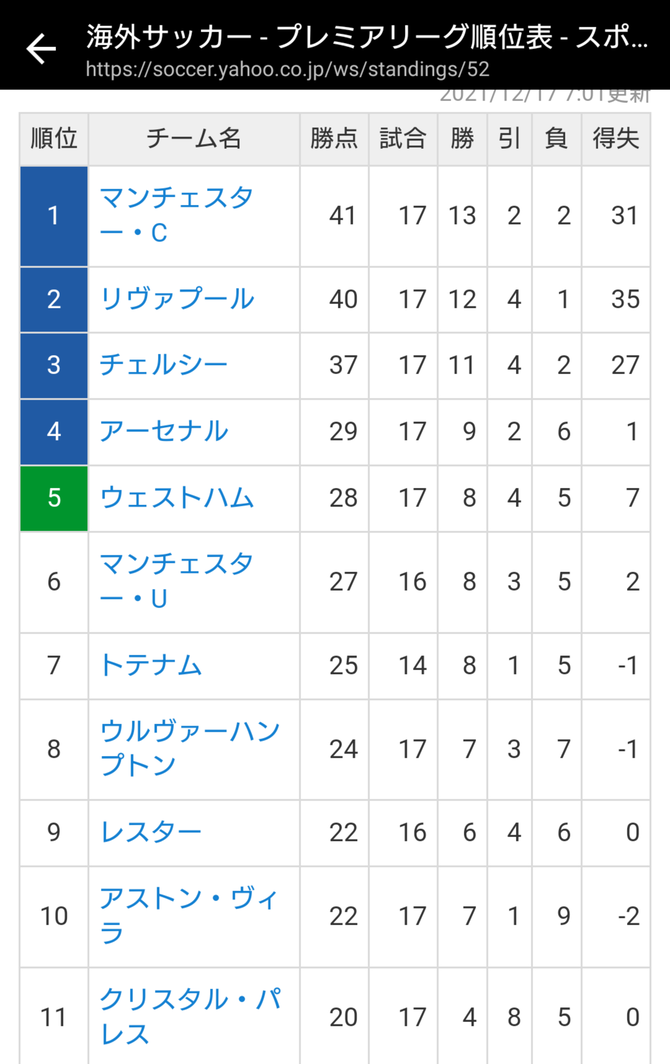Select the チェルシー team link
Viewport: 670px width, 1064px height.
(164, 365)
